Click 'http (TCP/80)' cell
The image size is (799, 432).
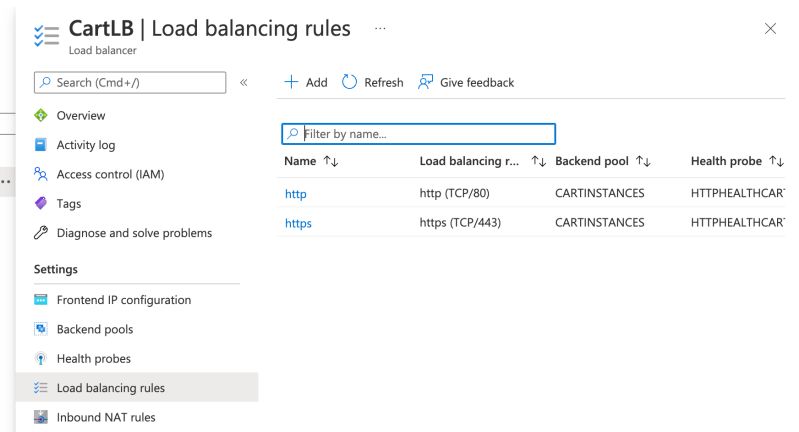455,193
